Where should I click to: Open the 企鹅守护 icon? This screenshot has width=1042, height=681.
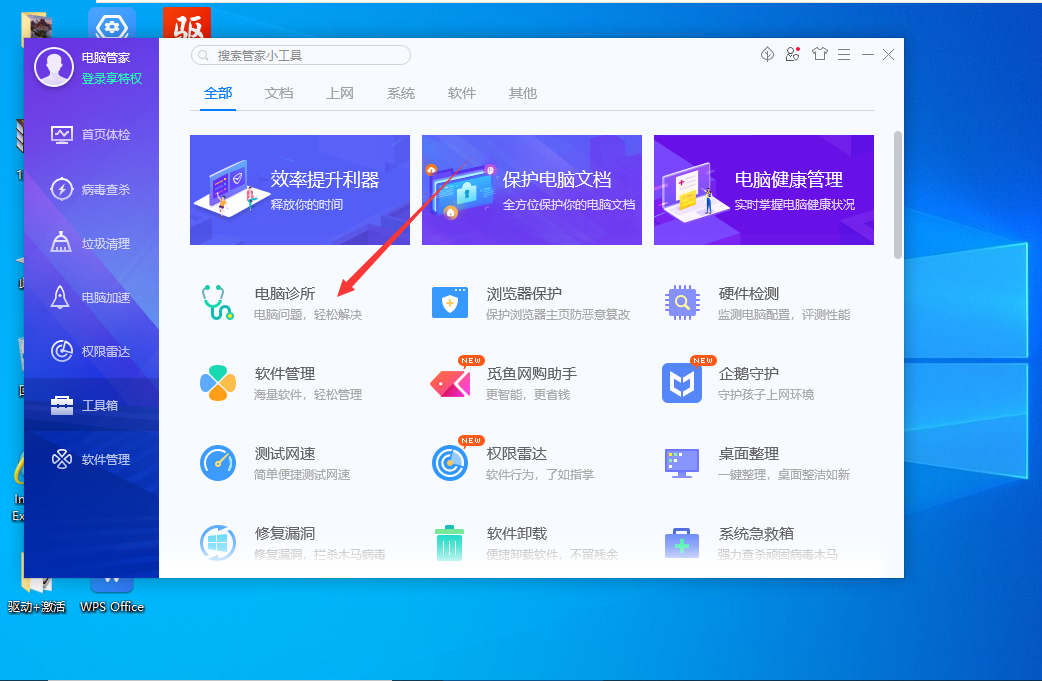click(x=682, y=383)
